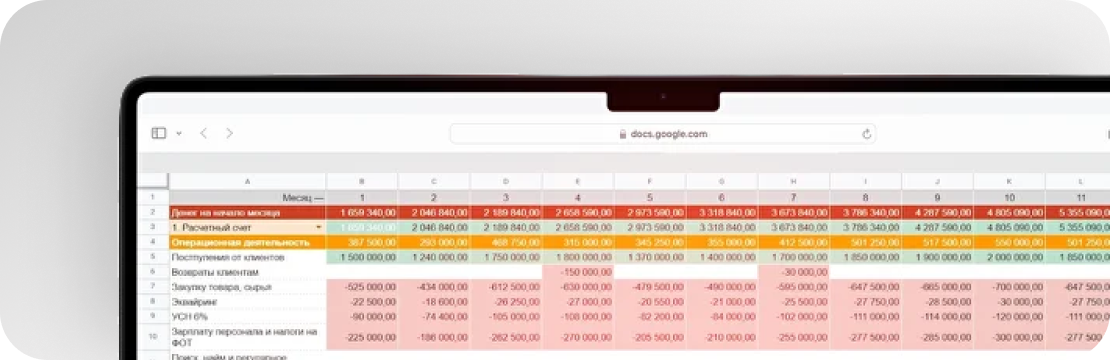Viewport: 1110px width, 360px height.
Task: Click the '-434 000,00' cell
Action: (435, 287)
